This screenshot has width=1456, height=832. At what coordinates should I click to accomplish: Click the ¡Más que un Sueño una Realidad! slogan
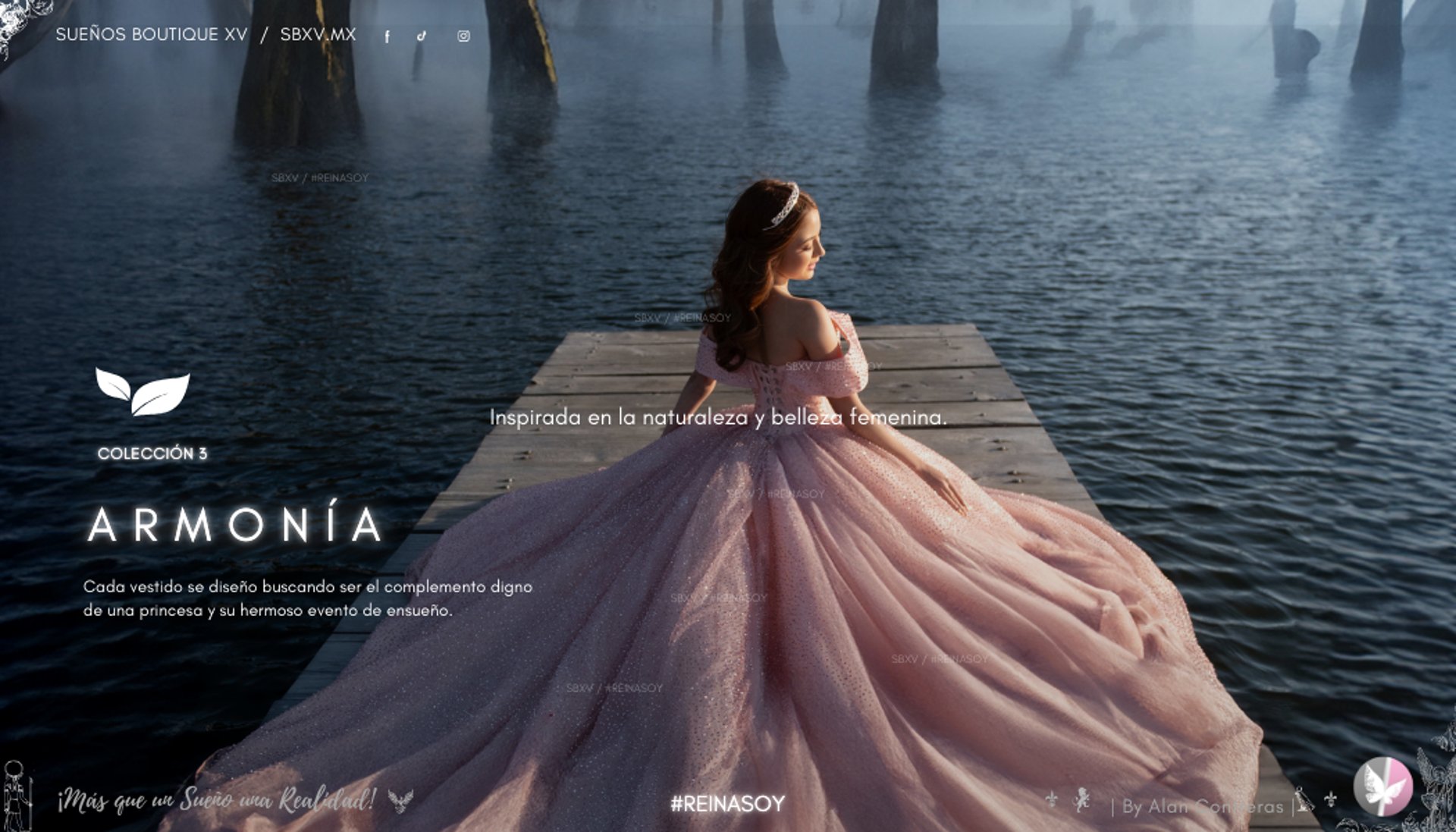coord(217,800)
